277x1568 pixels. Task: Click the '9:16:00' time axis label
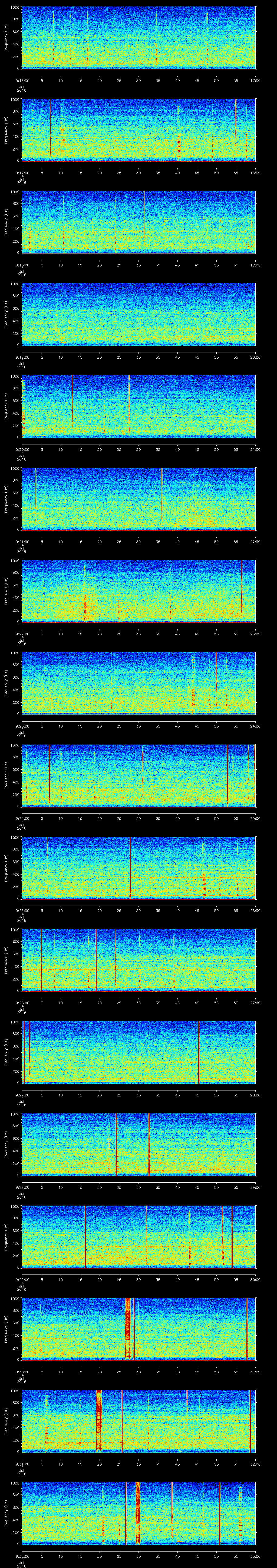[22, 80]
